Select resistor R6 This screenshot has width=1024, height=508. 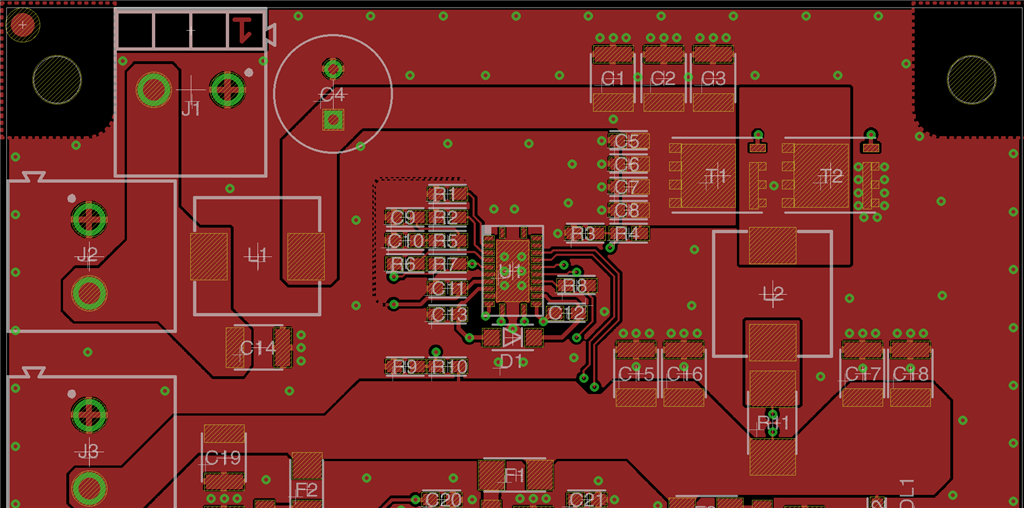pos(405,264)
